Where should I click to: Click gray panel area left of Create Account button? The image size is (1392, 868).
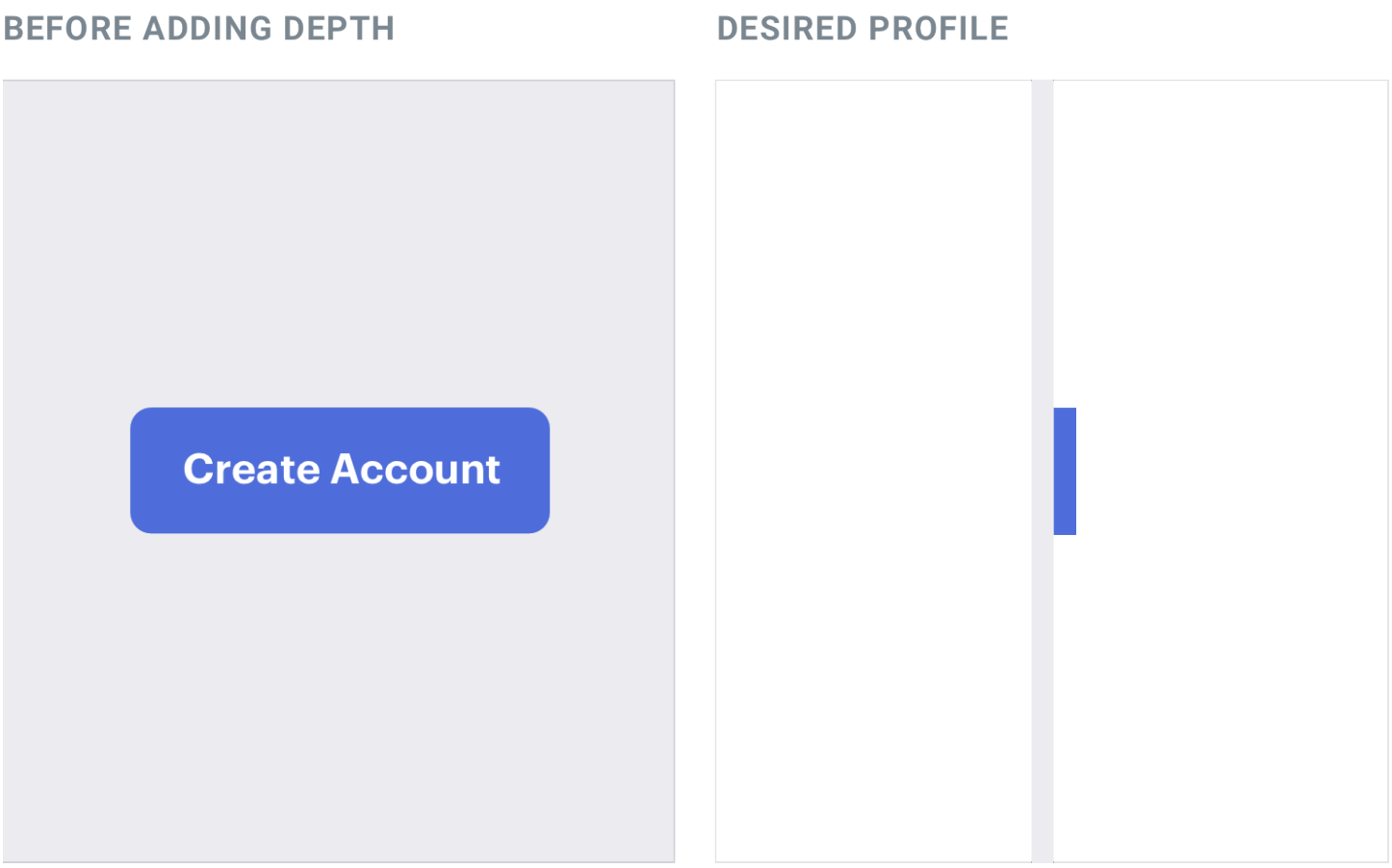65,471
